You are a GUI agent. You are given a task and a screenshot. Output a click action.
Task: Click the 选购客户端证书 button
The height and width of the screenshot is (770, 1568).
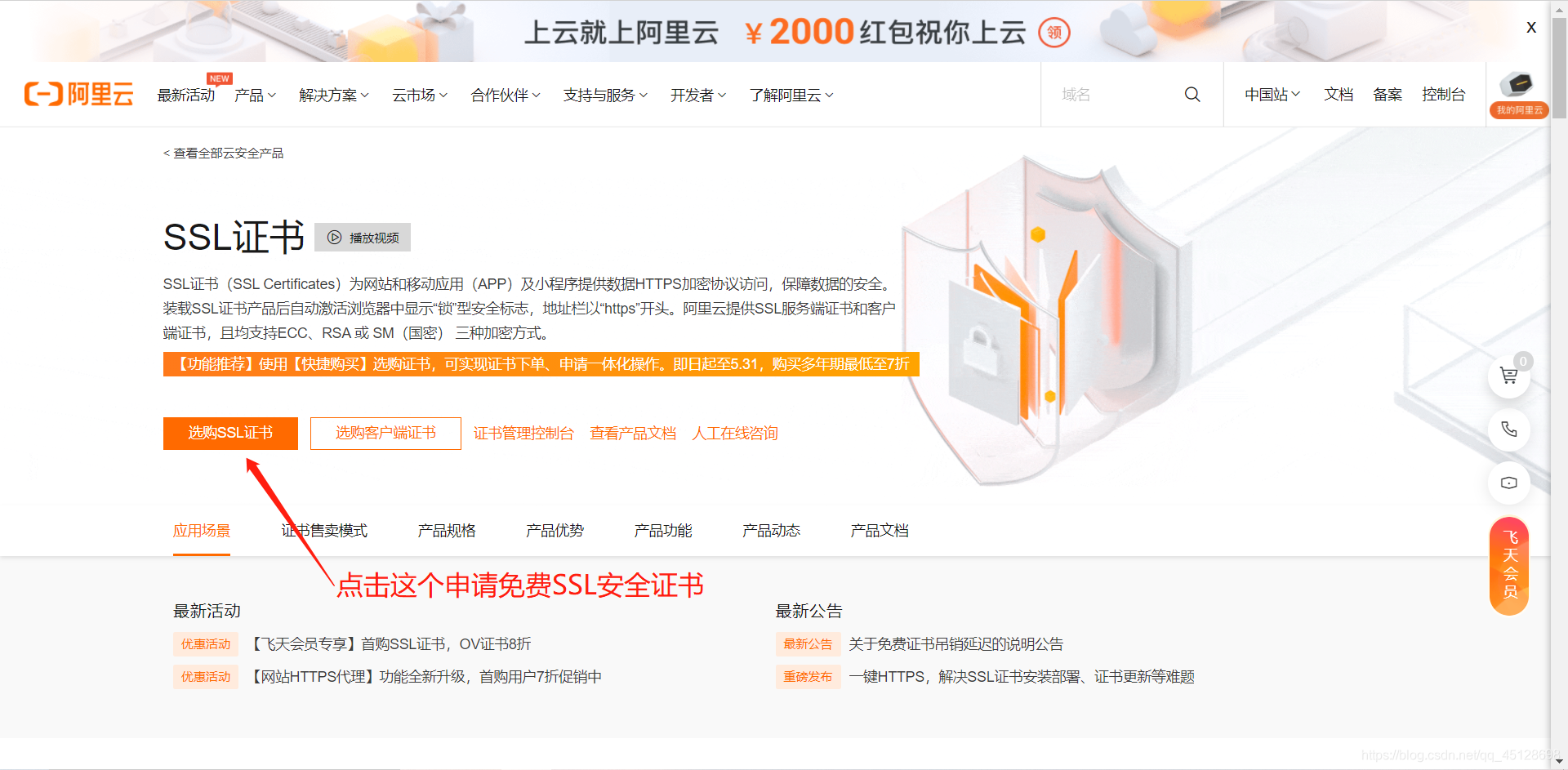pyautogui.click(x=385, y=433)
